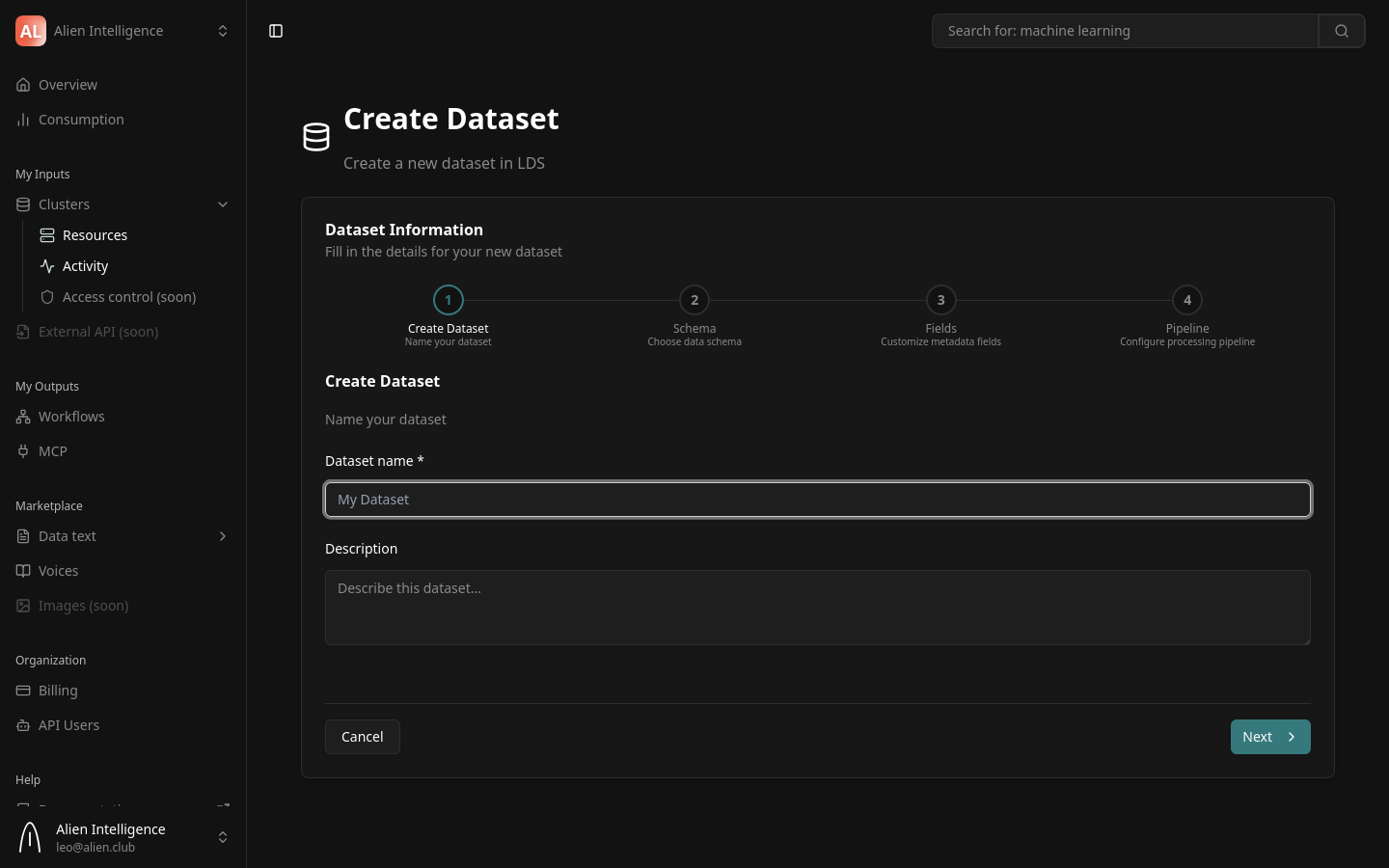Open the Overview page
The width and height of the screenshot is (1389, 868).
tap(68, 84)
